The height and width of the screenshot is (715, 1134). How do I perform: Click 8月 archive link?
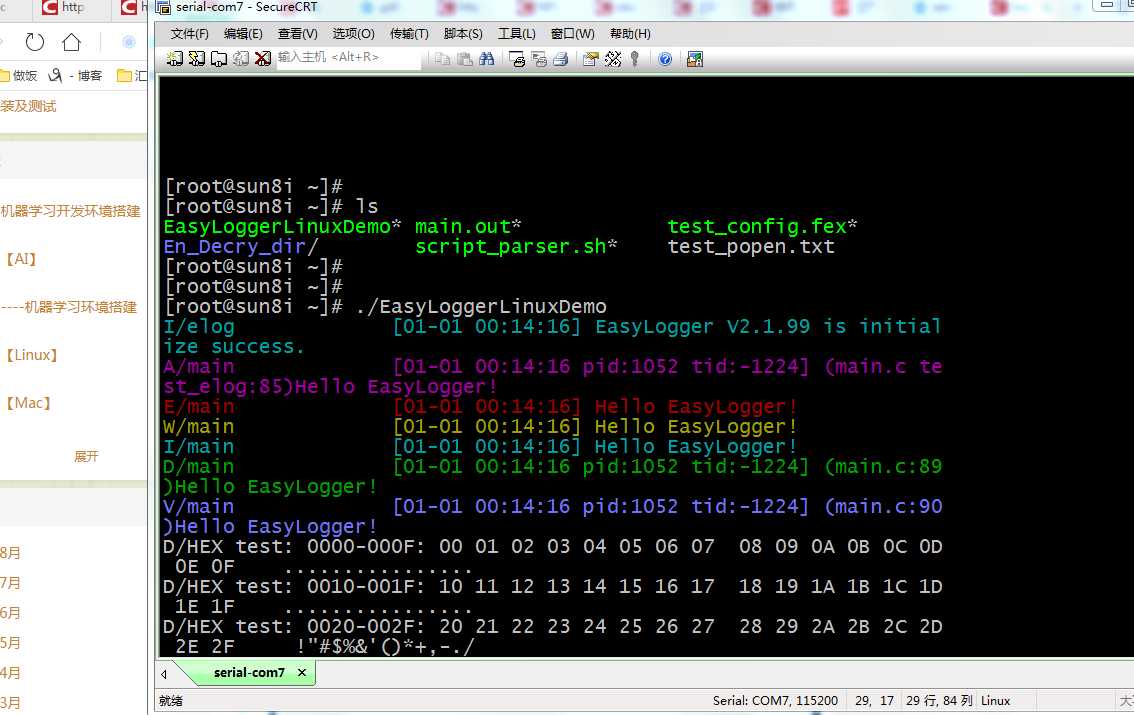click(x=10, y=553)
